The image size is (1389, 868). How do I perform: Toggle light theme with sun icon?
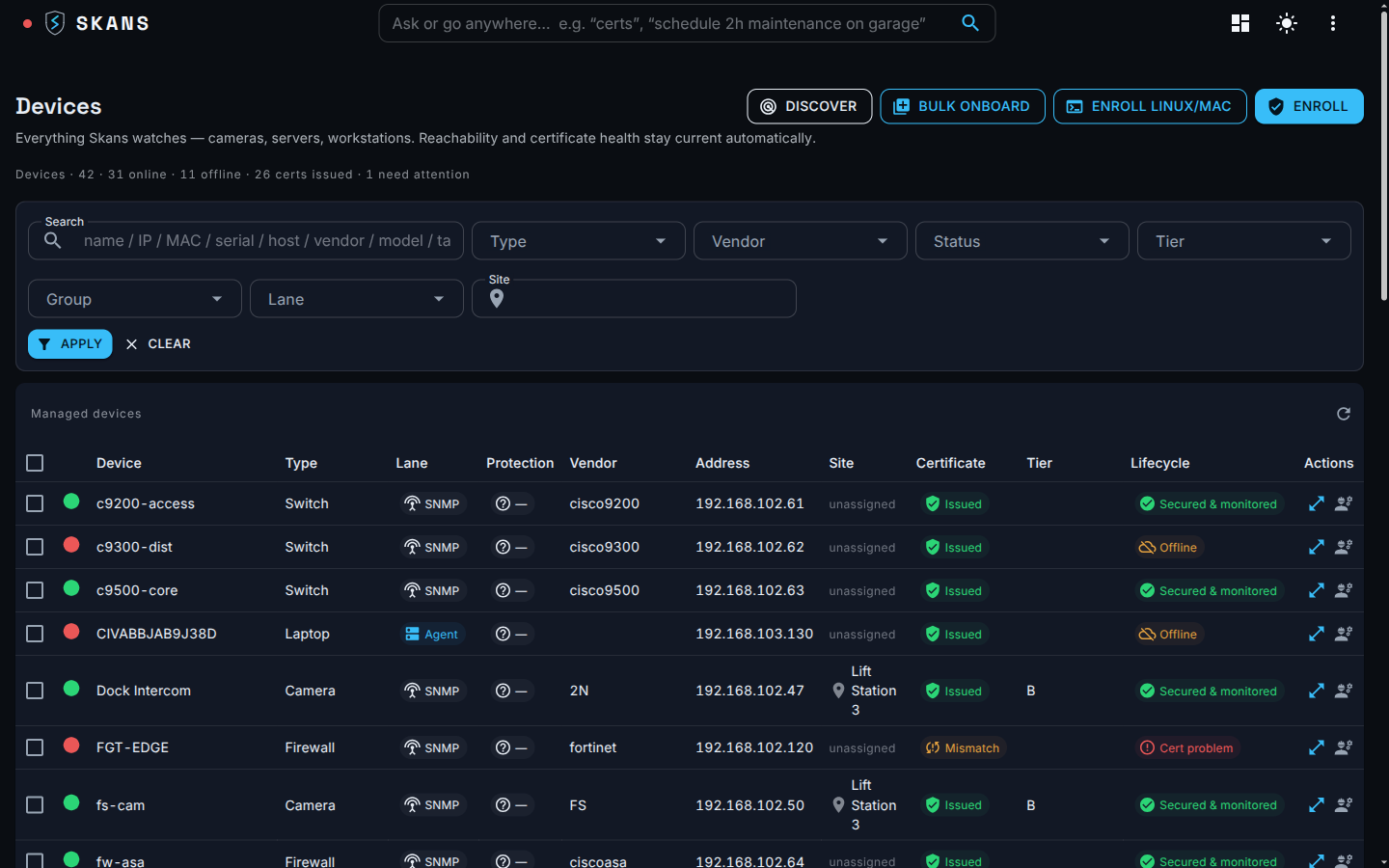(1287, 23)
